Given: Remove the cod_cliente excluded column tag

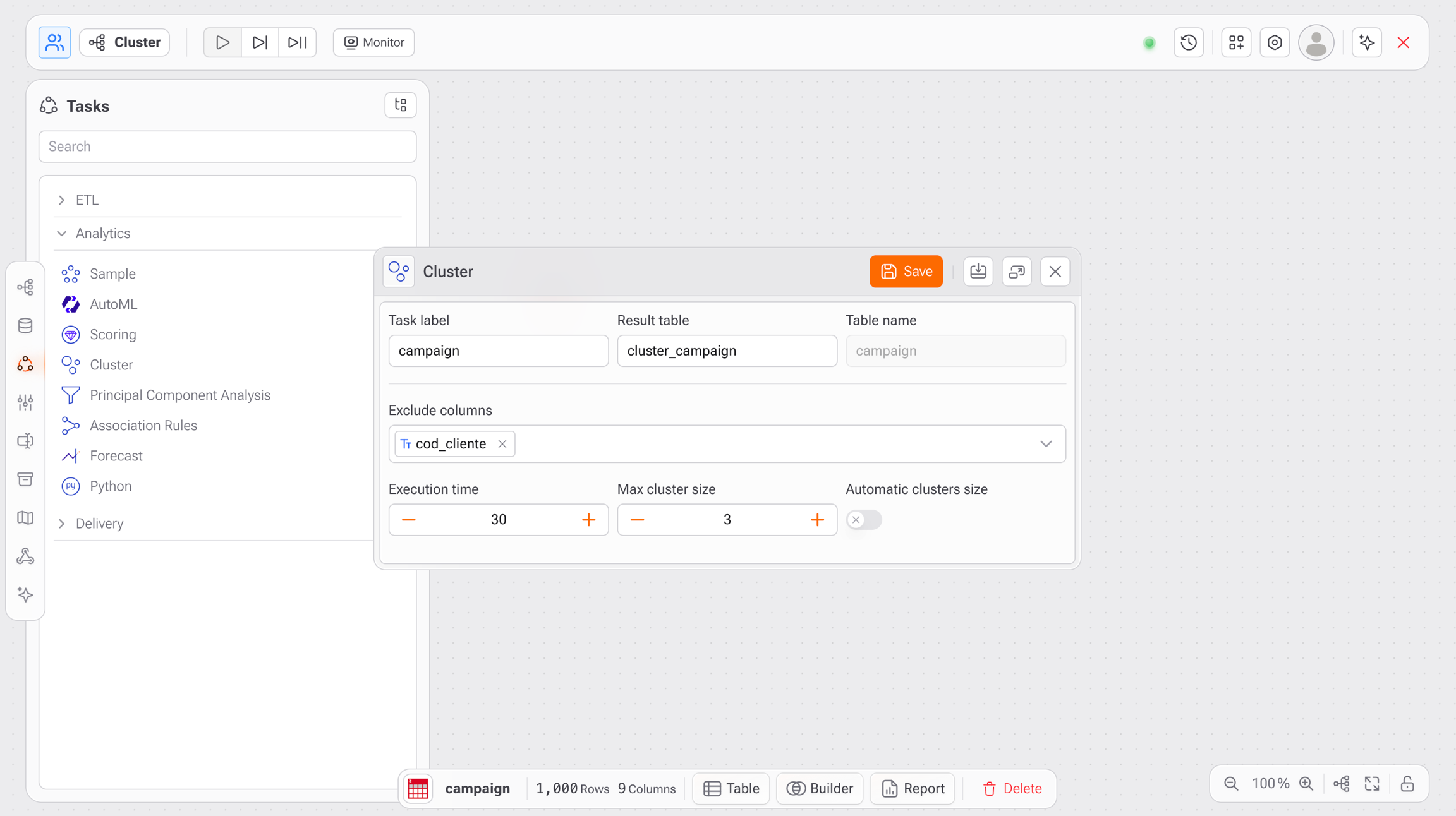Looking at the screenshot, I should point(502,444).
